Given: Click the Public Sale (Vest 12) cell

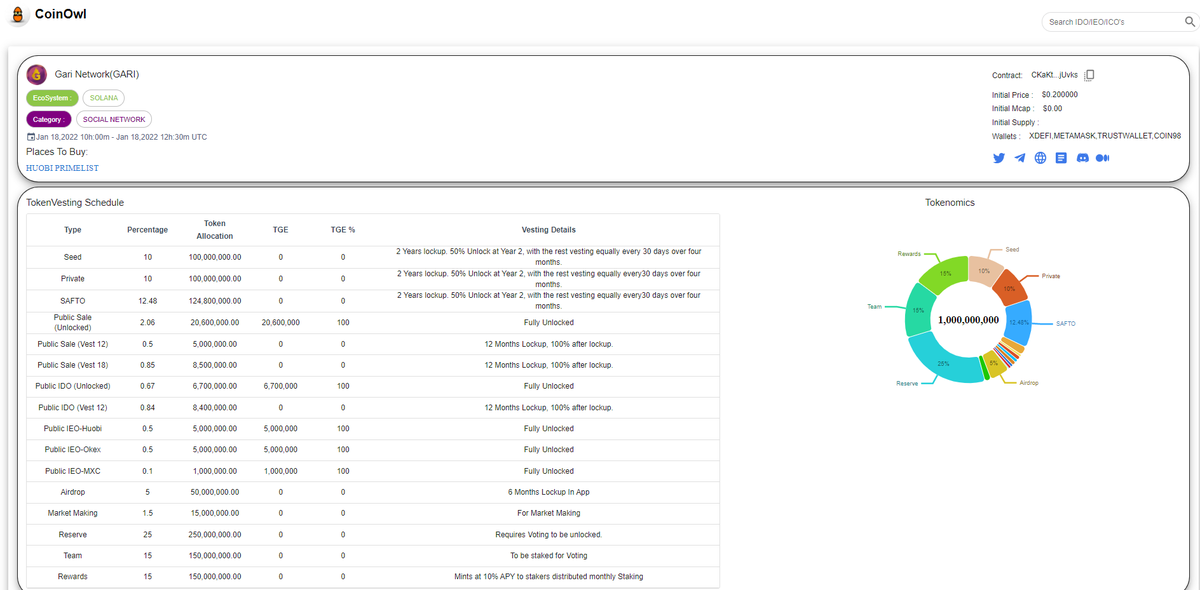Looking at the screenshot, I should [x=72, y=344].
